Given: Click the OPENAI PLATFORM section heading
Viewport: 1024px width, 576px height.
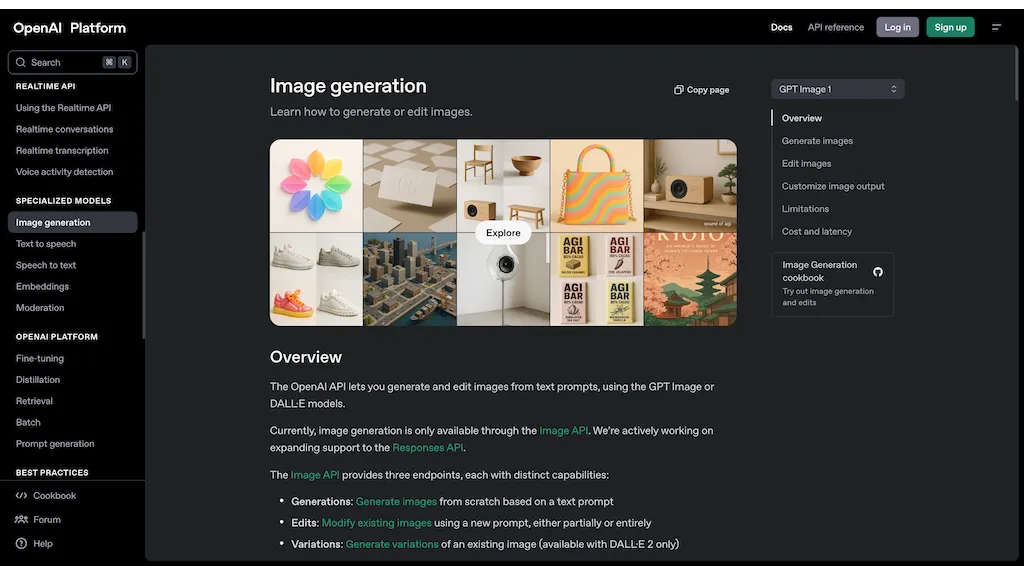Looking at the screenshot, I should point(57,337).
